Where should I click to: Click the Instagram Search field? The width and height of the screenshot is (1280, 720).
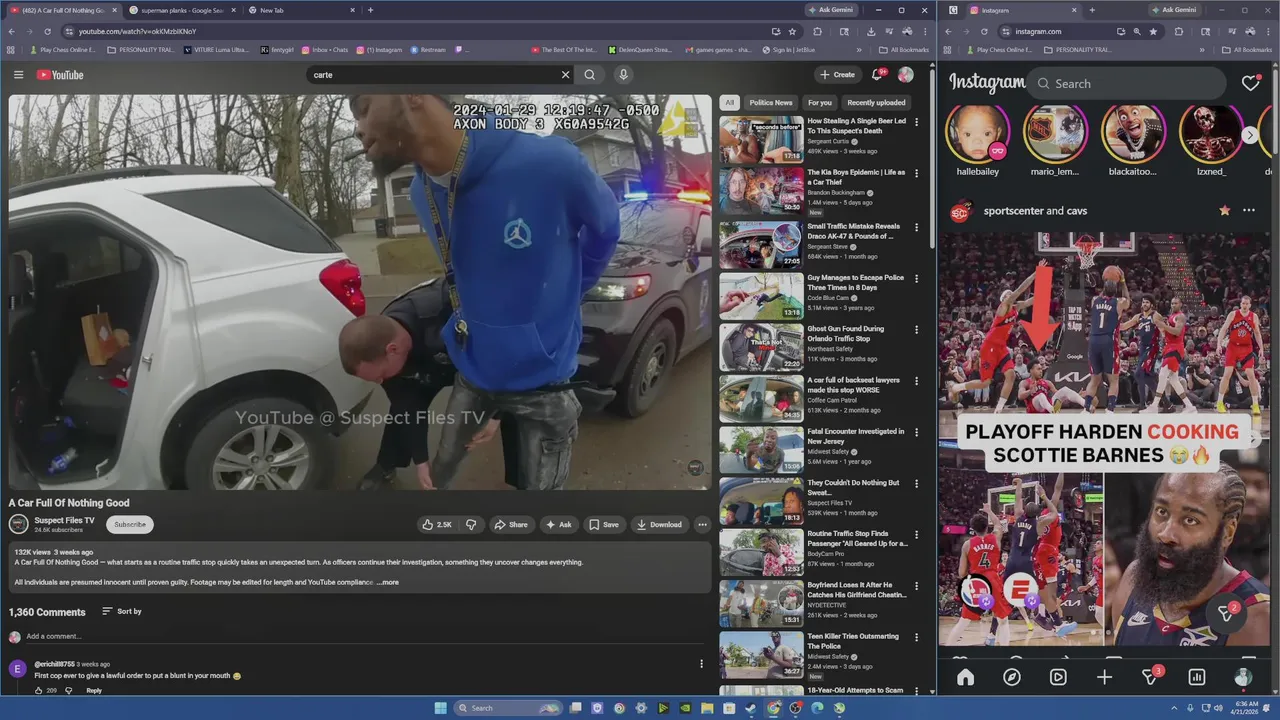tap(1128, 84)
